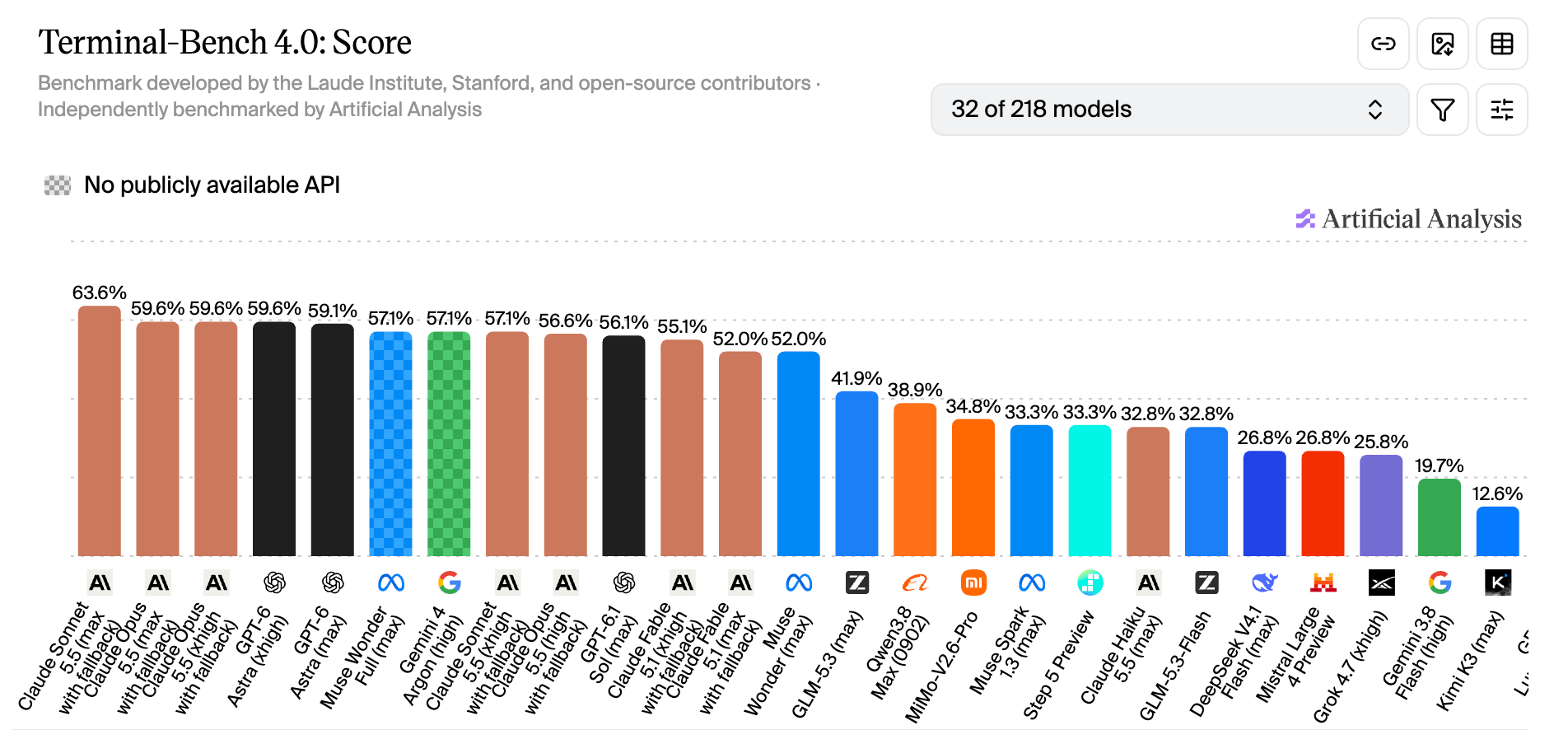Open the filter funnel icon
1568x730 pixels.
tap(1443, 110)
